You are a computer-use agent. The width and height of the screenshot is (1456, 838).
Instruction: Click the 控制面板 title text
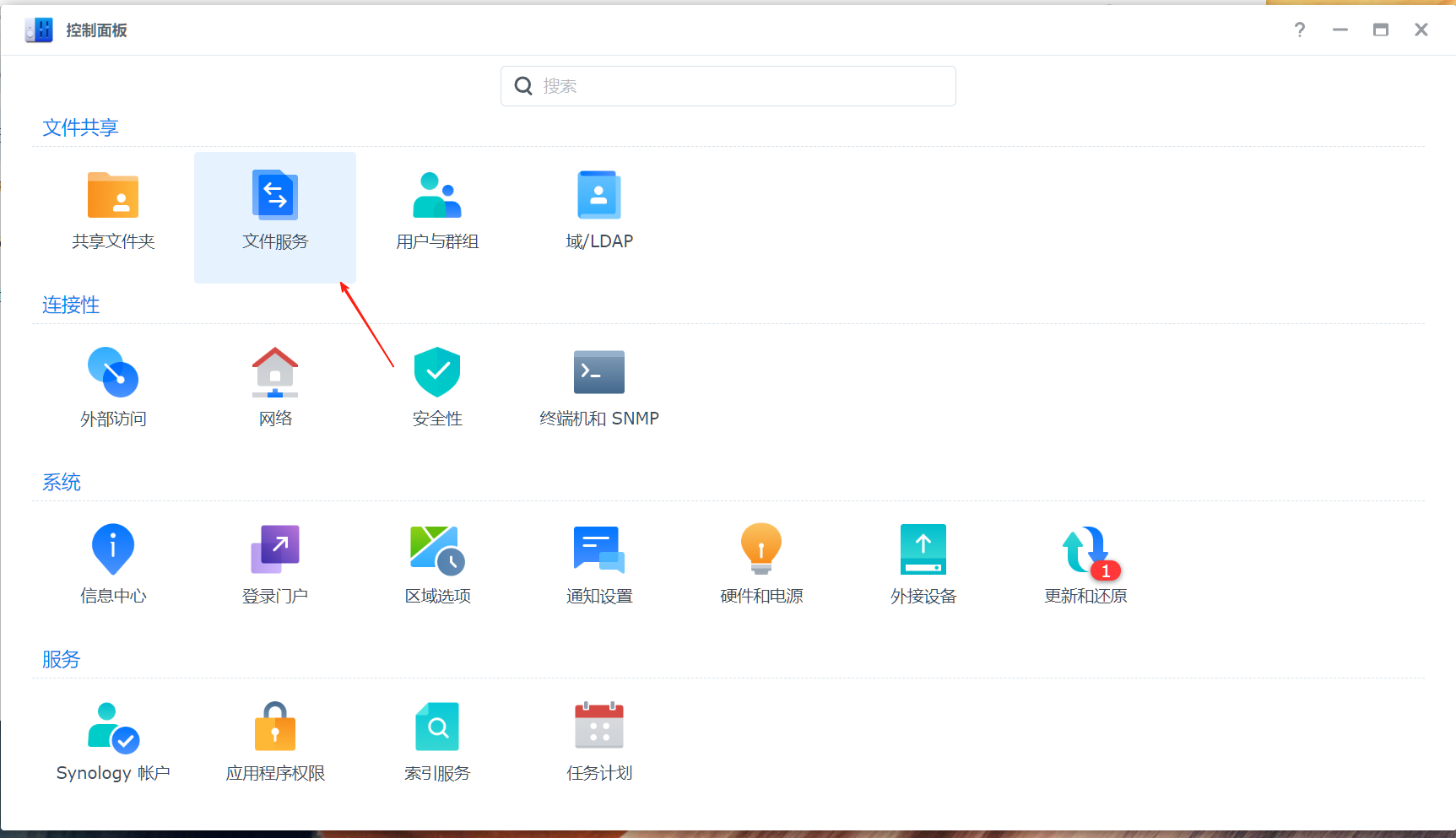96,30
